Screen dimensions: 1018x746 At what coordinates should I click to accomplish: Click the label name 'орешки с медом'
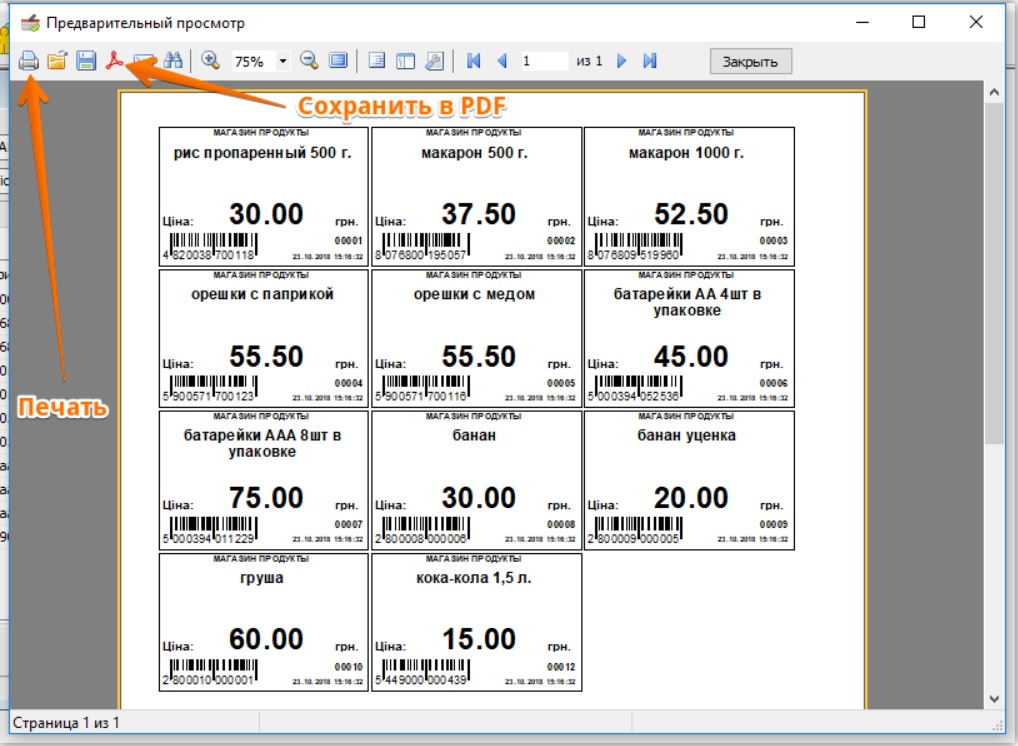click(474, 294)
